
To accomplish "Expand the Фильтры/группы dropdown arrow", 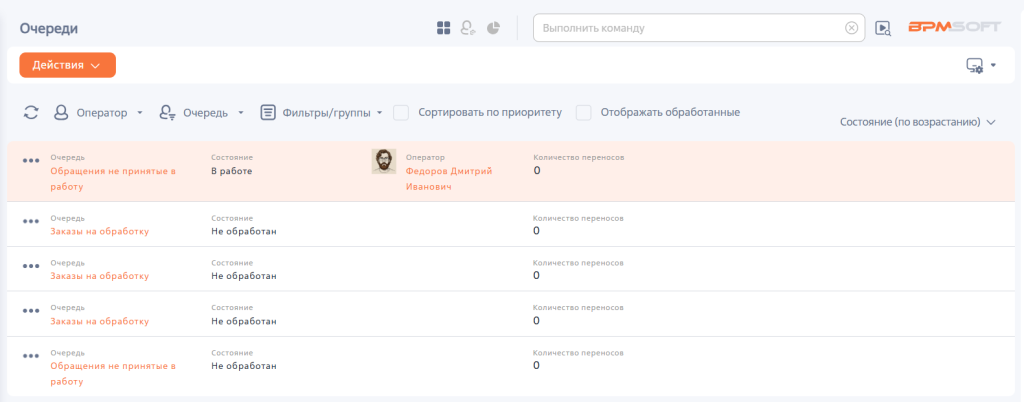I will 379,113.
